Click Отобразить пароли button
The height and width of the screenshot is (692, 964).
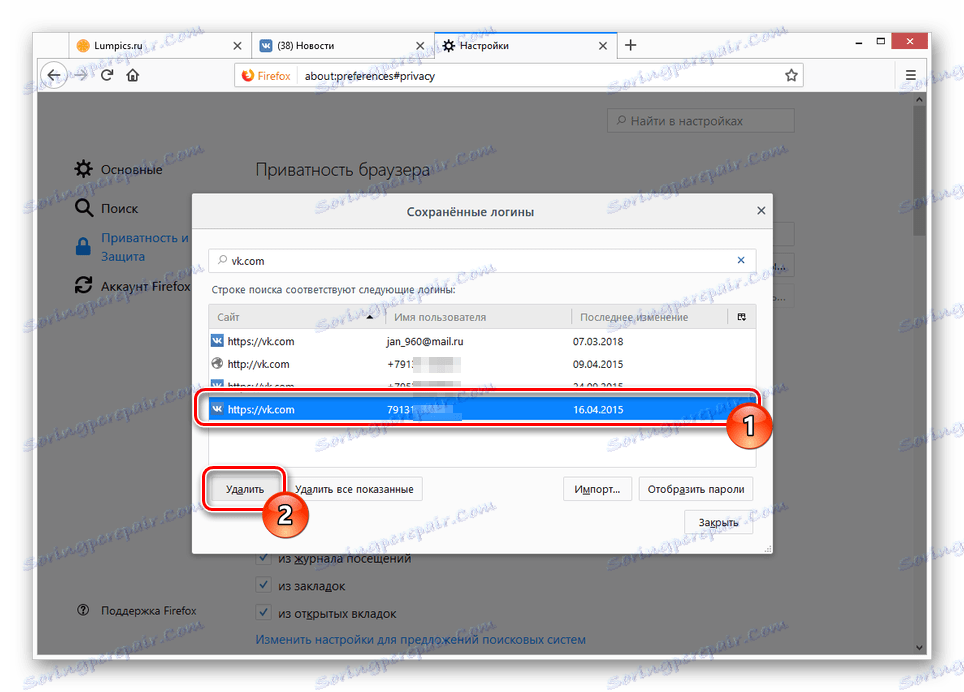[696, 489]
